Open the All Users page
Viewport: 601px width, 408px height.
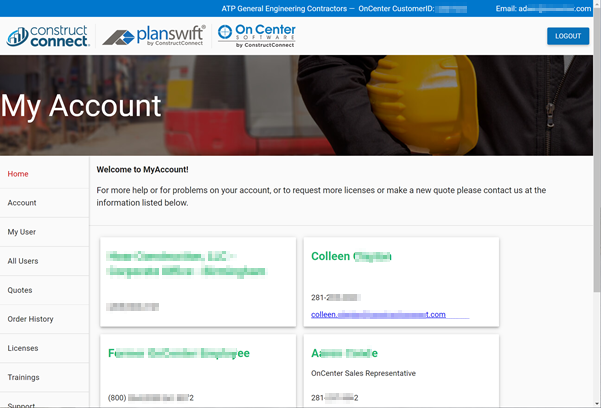pyautogui.click(x=23, y=261)
